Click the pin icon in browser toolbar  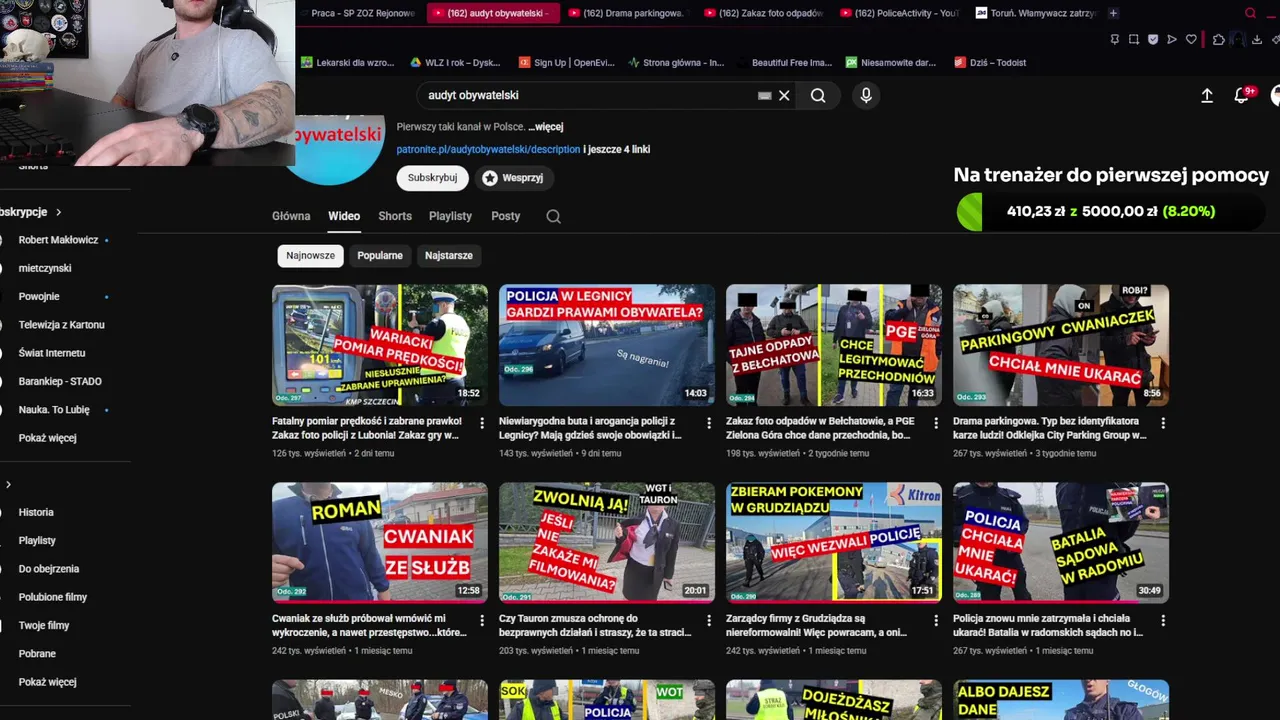click(1115, 39)
